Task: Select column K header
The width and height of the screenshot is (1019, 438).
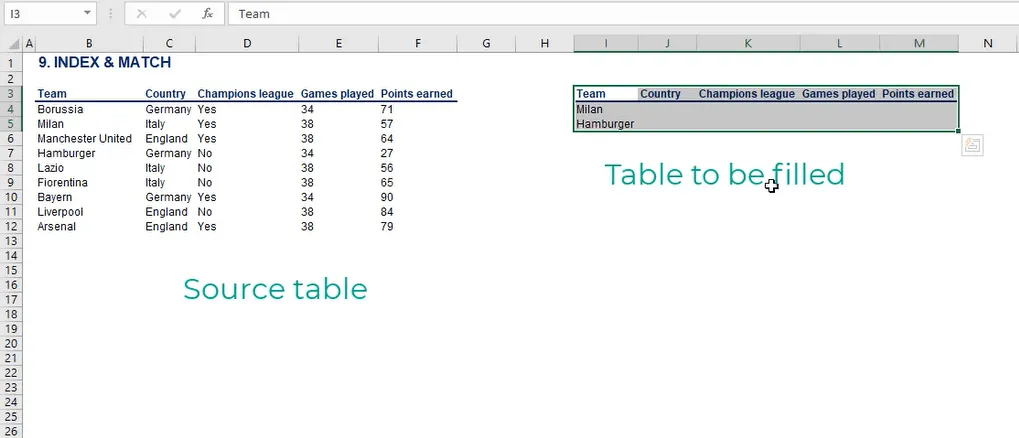Action: pos(748,44)
